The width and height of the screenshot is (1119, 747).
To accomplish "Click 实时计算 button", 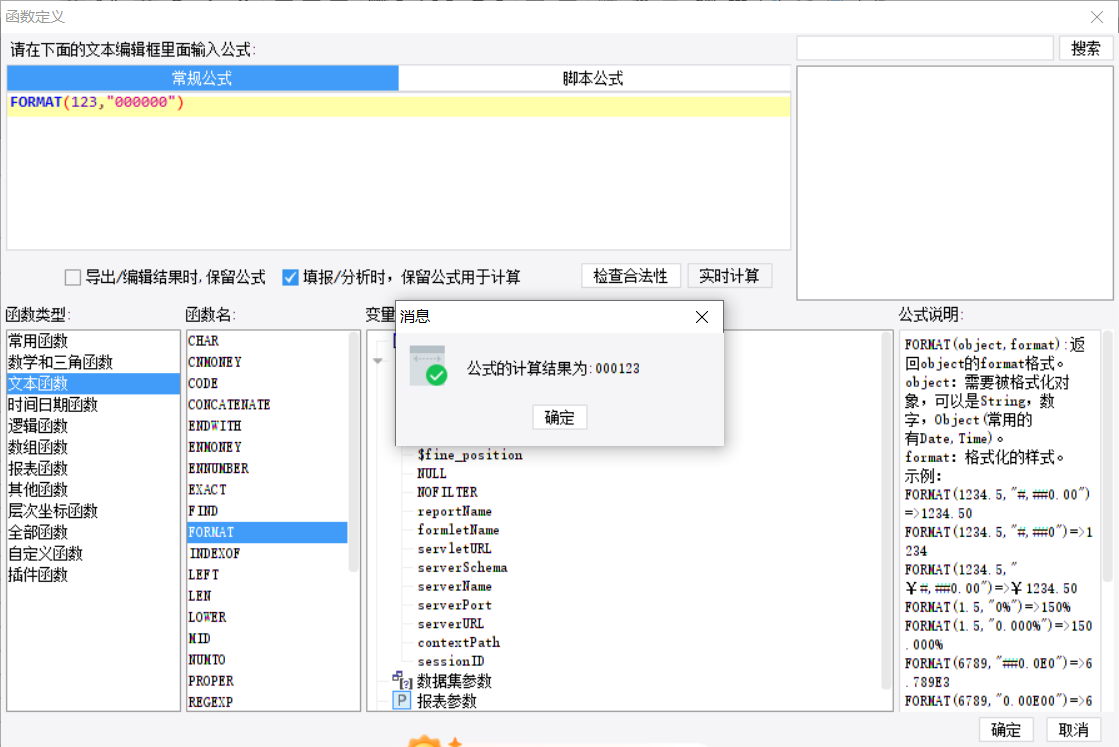I will pyautogui.click(x=729, y=276).
